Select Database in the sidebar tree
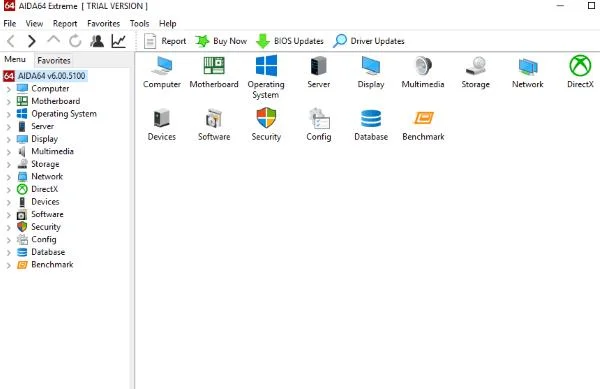This screenshot has width=600, height=389. 48,252
